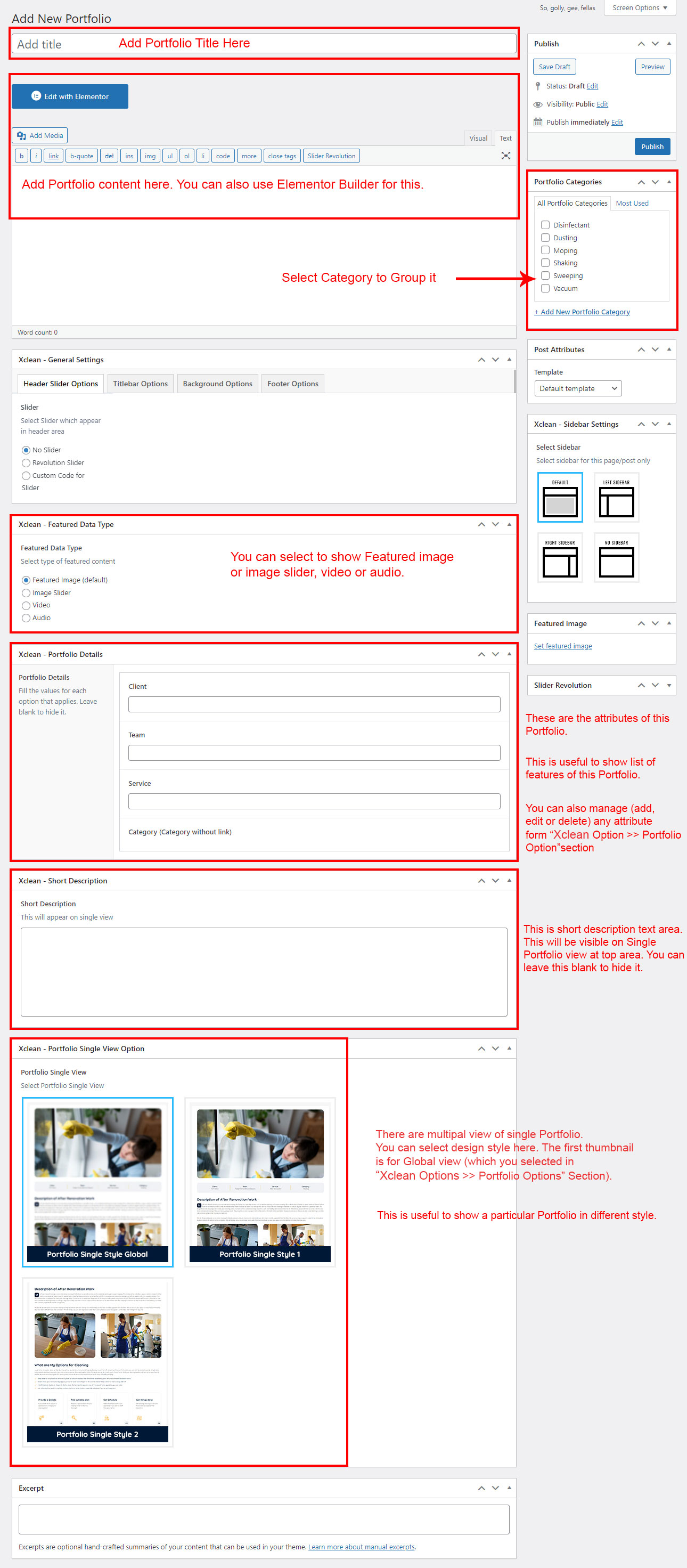The width and height of the screenshot is (687, 1568).
Task: Check the Disinfectant category checkbox
Action: click(x=545, y=225)
